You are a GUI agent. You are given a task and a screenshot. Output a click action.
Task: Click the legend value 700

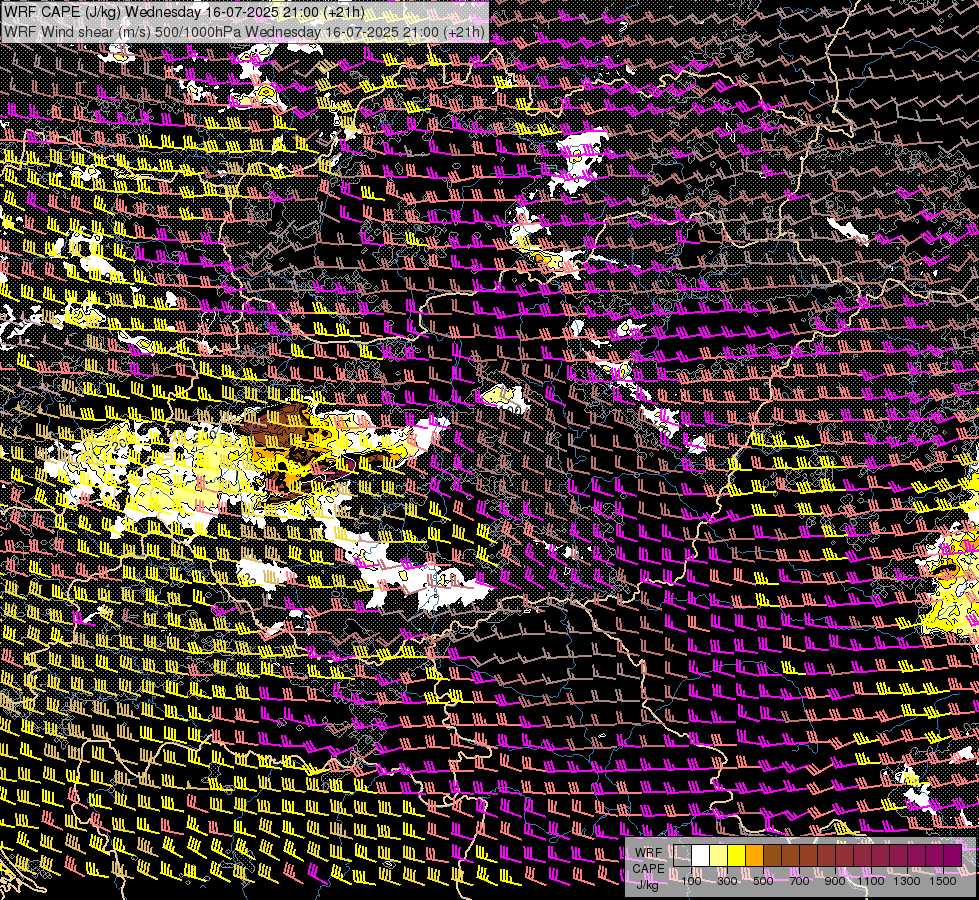point(799,881)
